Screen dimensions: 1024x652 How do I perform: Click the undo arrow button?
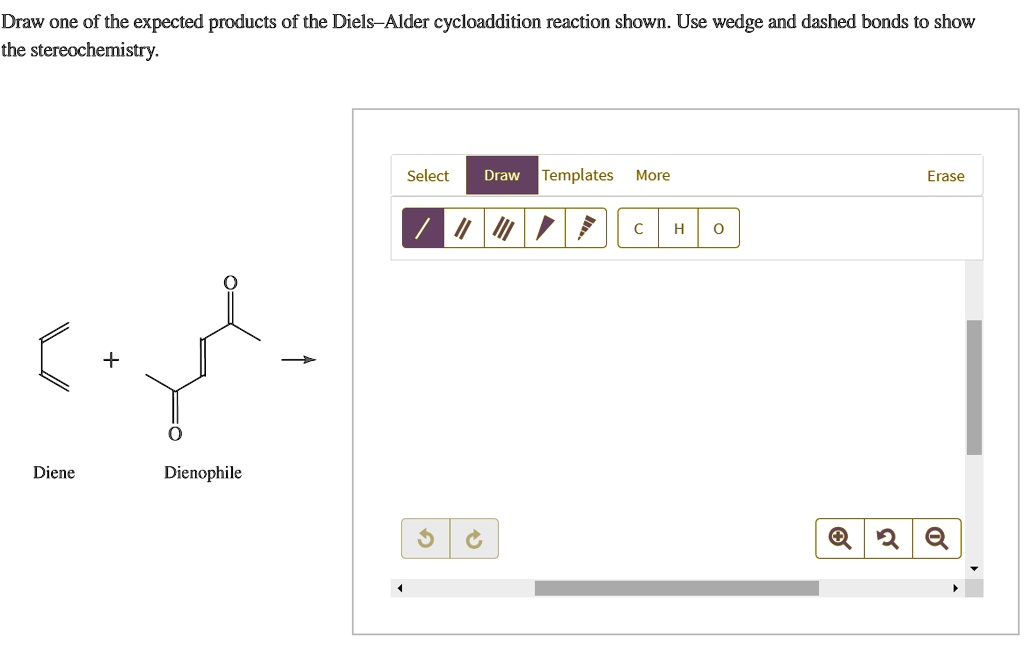click(426, 539)
